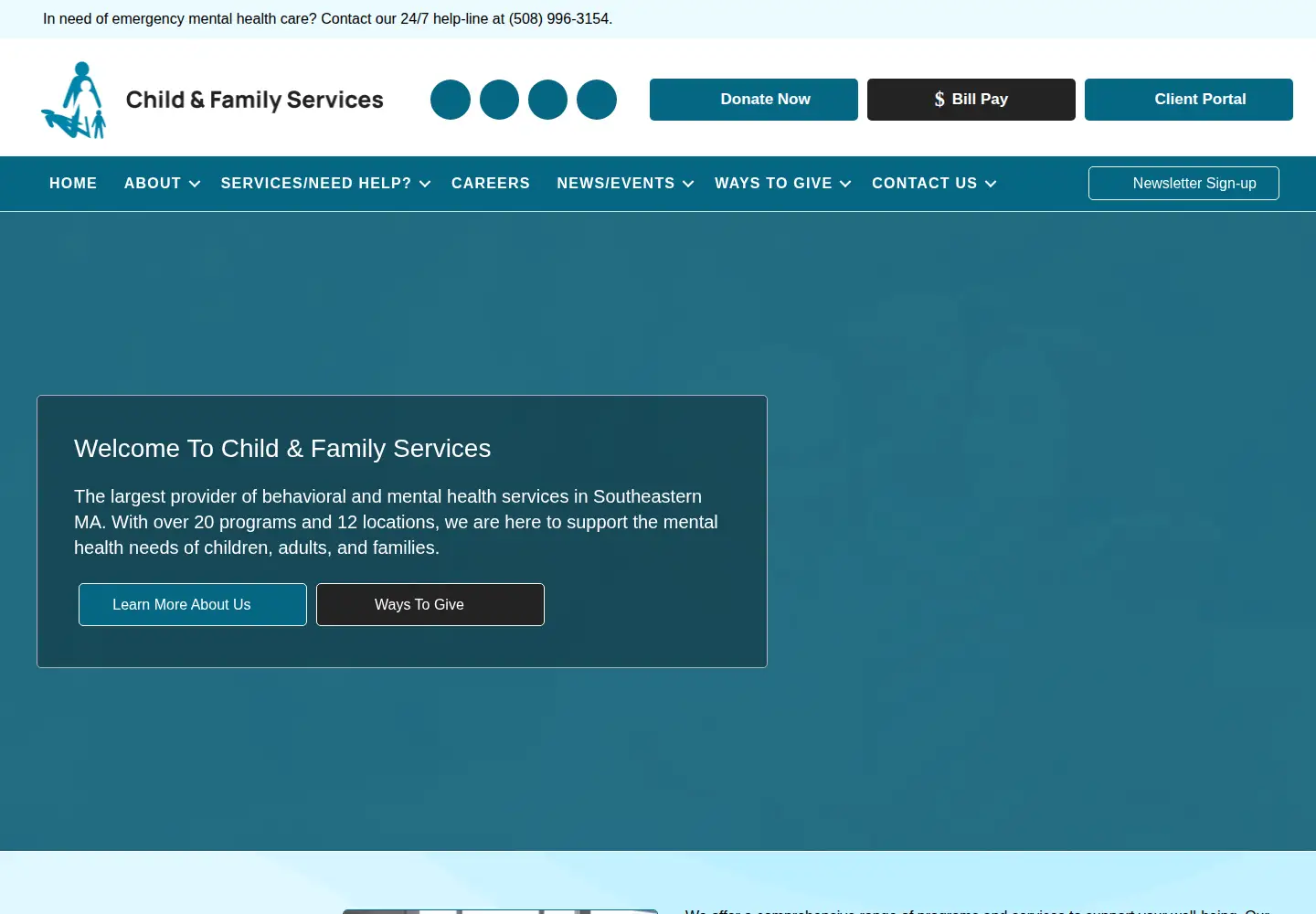
Task: Open the Client Portal
Action: (x=1189, y=100)
